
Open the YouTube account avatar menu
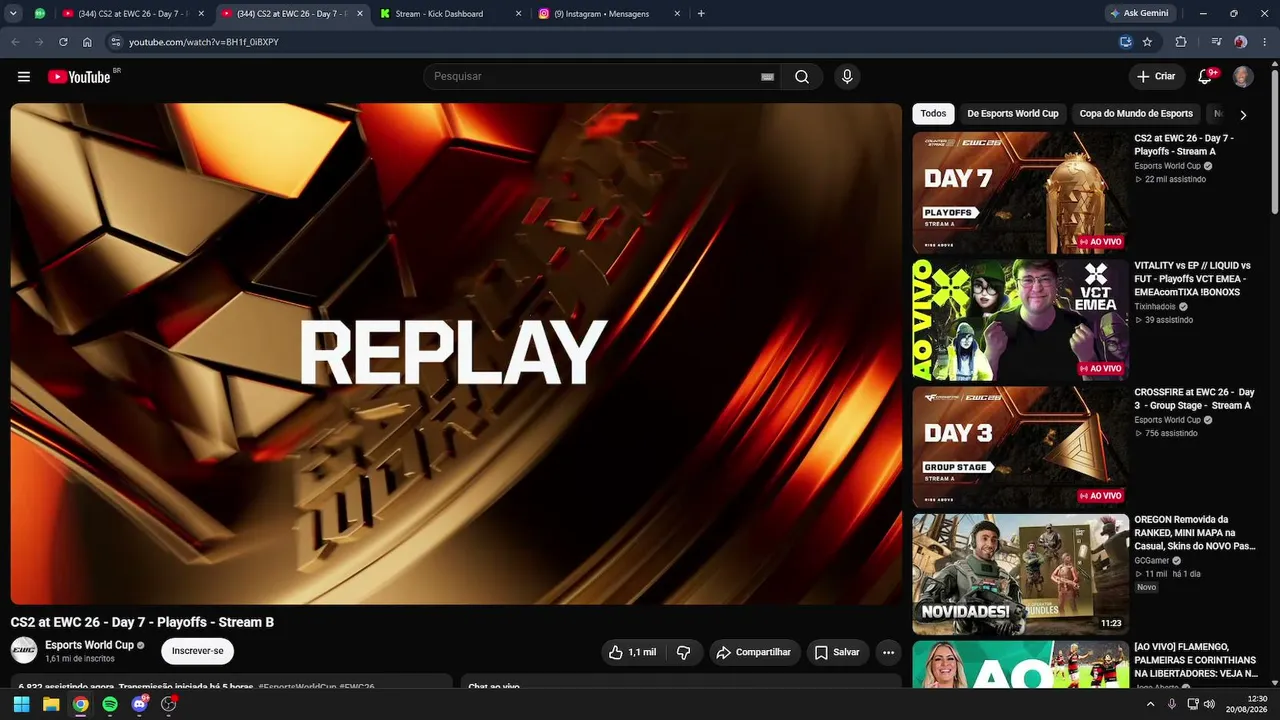click(x=1243, y=77)
